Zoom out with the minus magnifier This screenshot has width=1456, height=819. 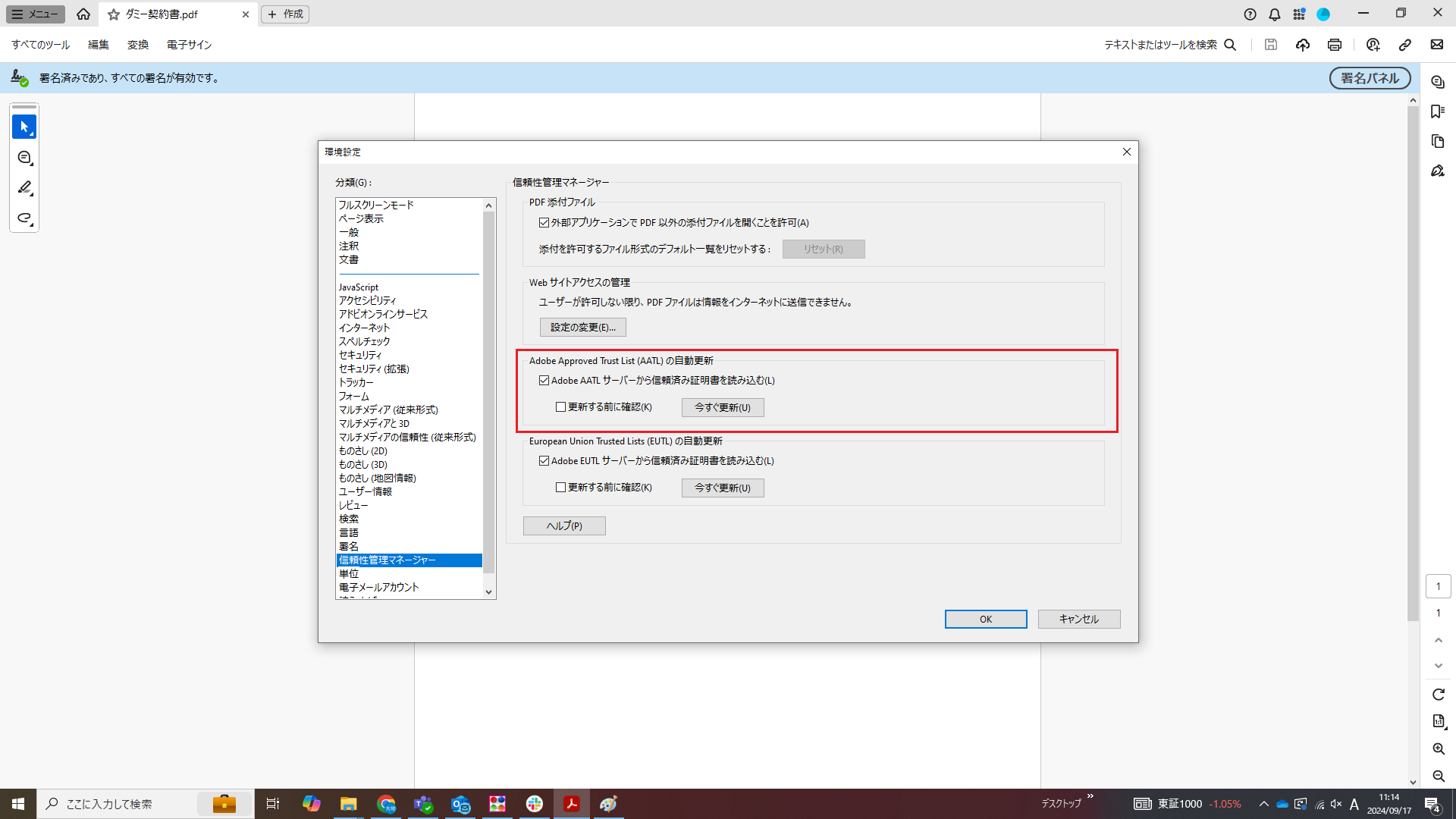point(1439,776)
